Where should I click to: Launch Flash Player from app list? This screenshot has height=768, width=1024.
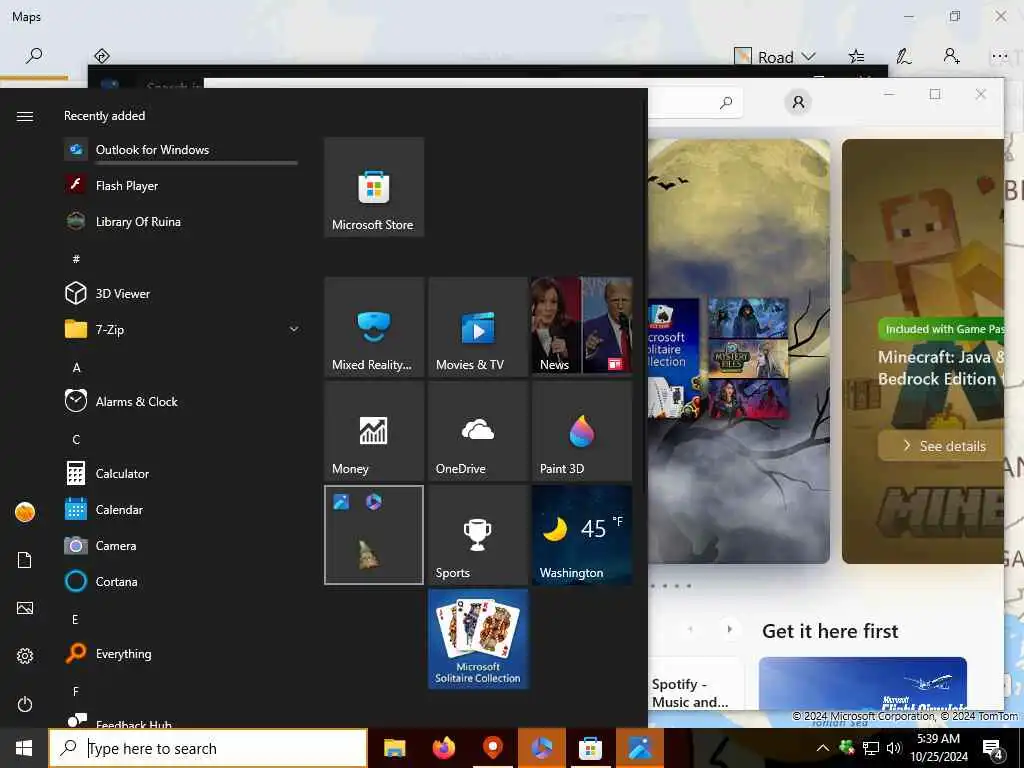[x=181, y=185]
